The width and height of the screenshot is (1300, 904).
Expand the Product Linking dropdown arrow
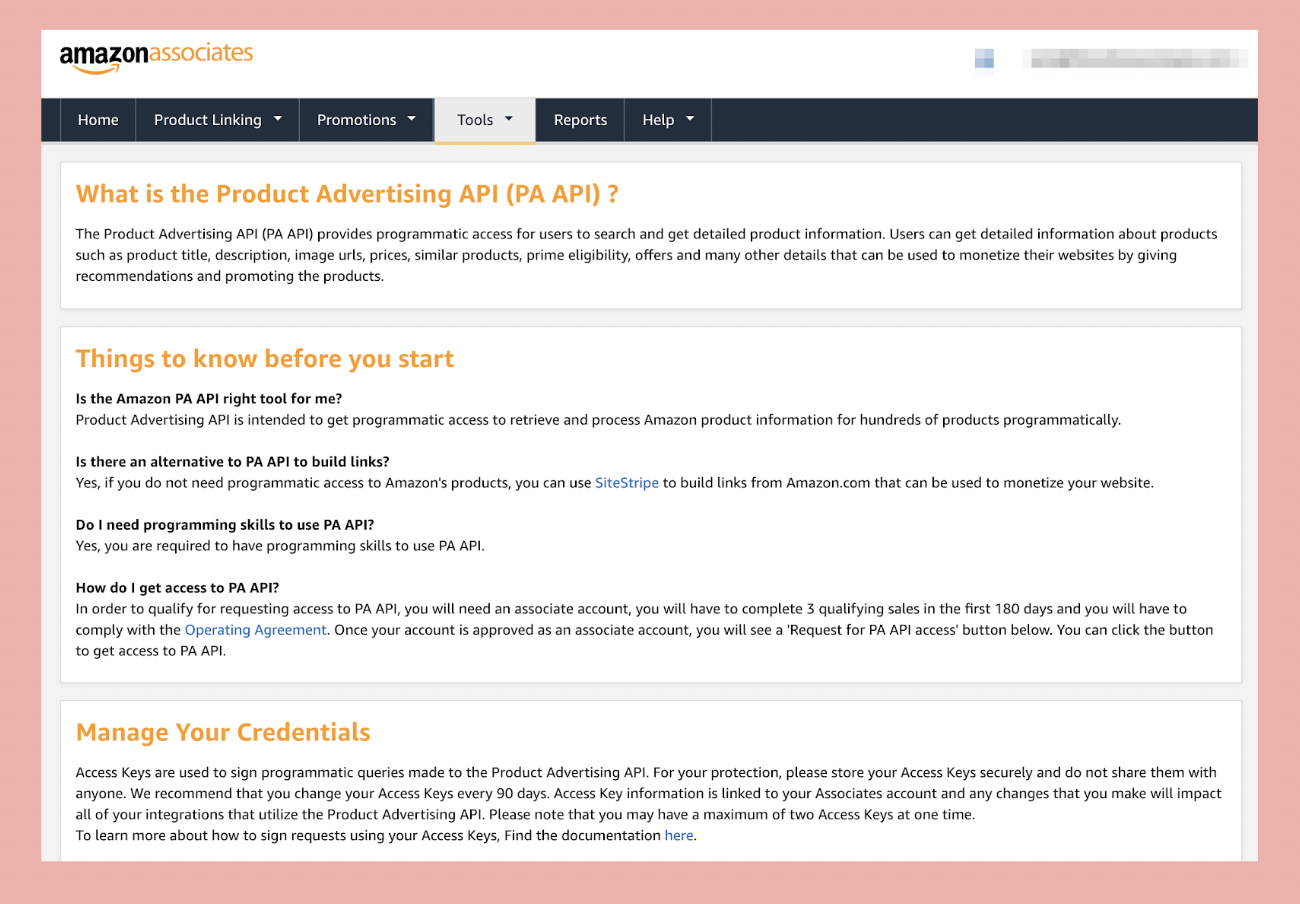coord(279,119)
